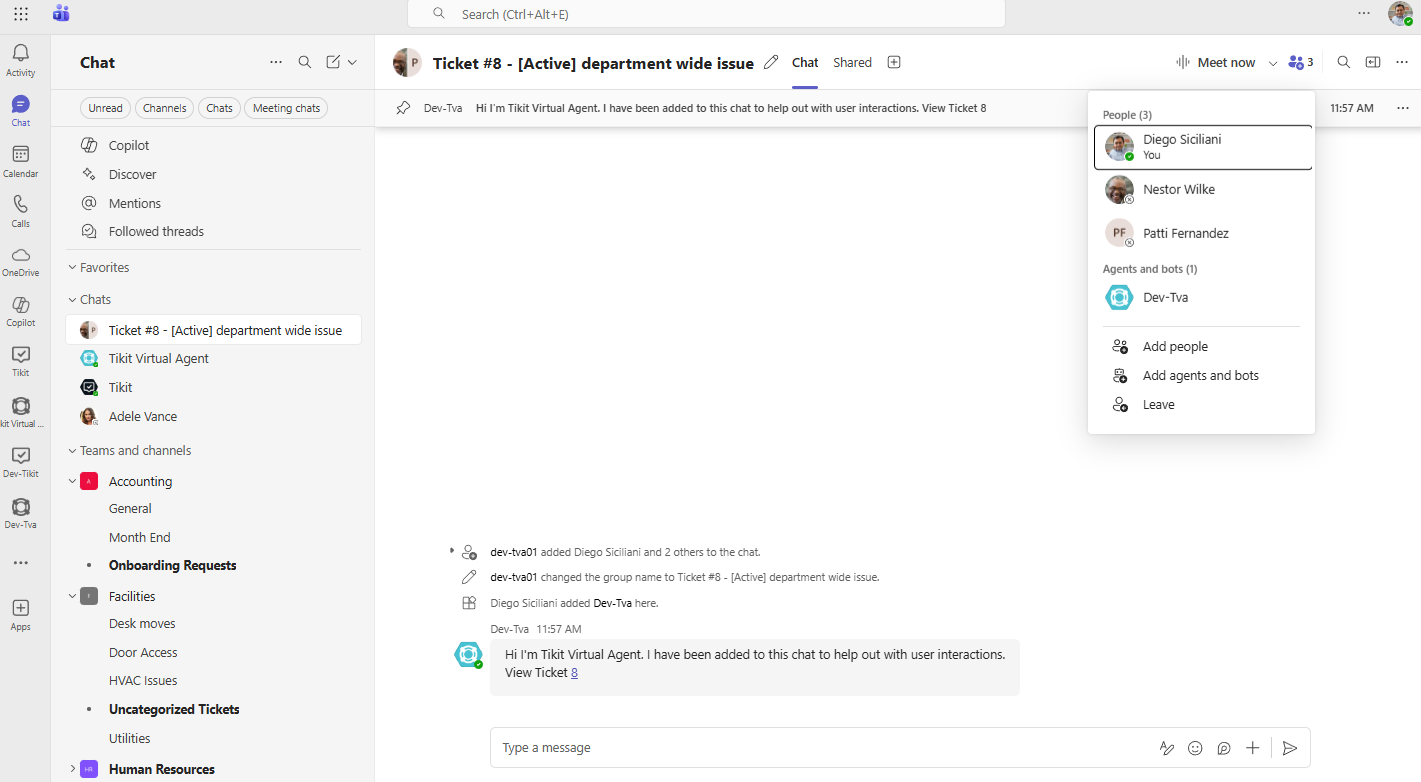1421x782 pixels.
Task: Toggle the Meeting chats filter chip
Action: tap(286, 108)
